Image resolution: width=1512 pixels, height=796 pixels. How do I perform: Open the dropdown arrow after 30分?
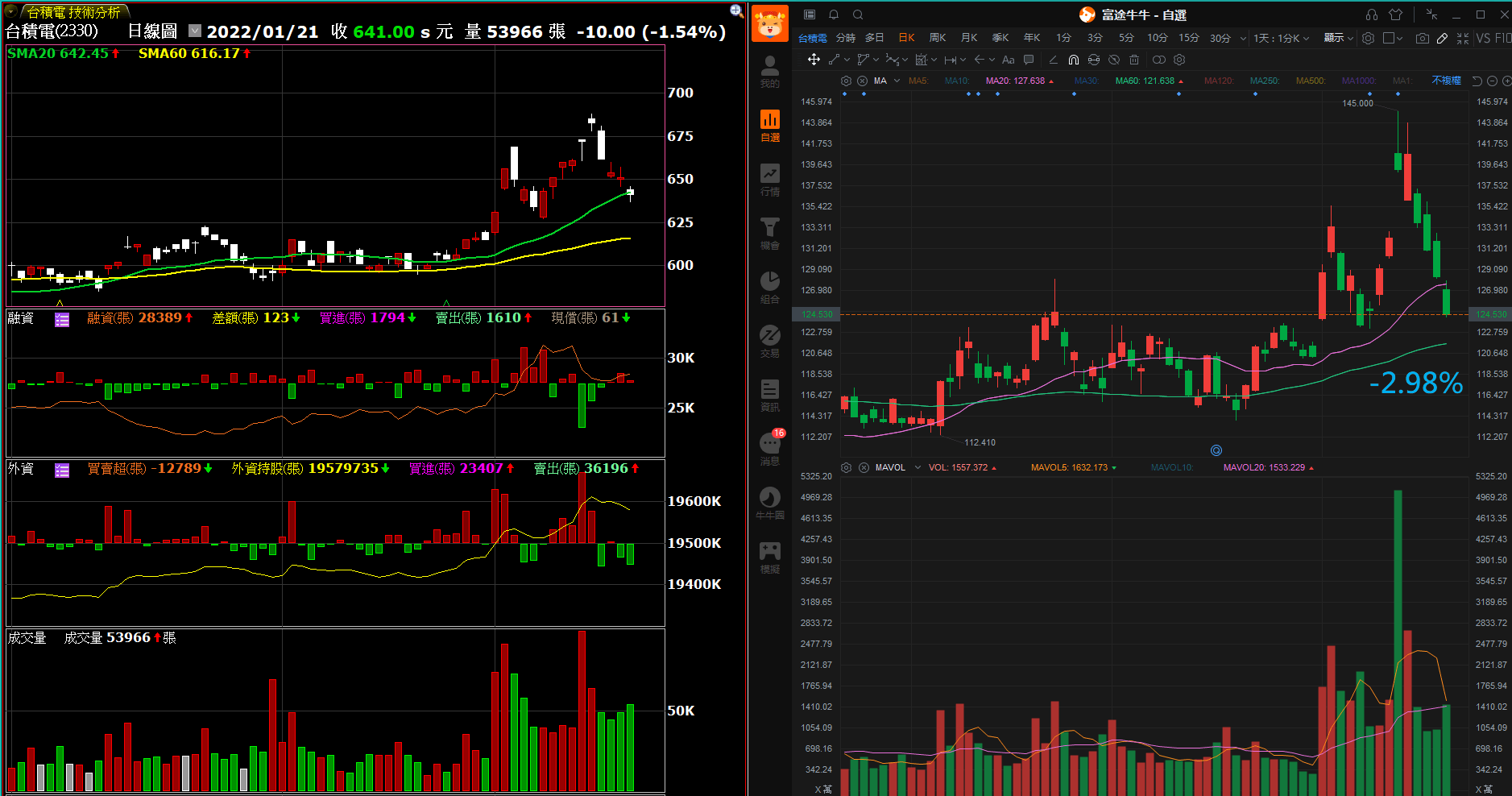pos(1243,38)
